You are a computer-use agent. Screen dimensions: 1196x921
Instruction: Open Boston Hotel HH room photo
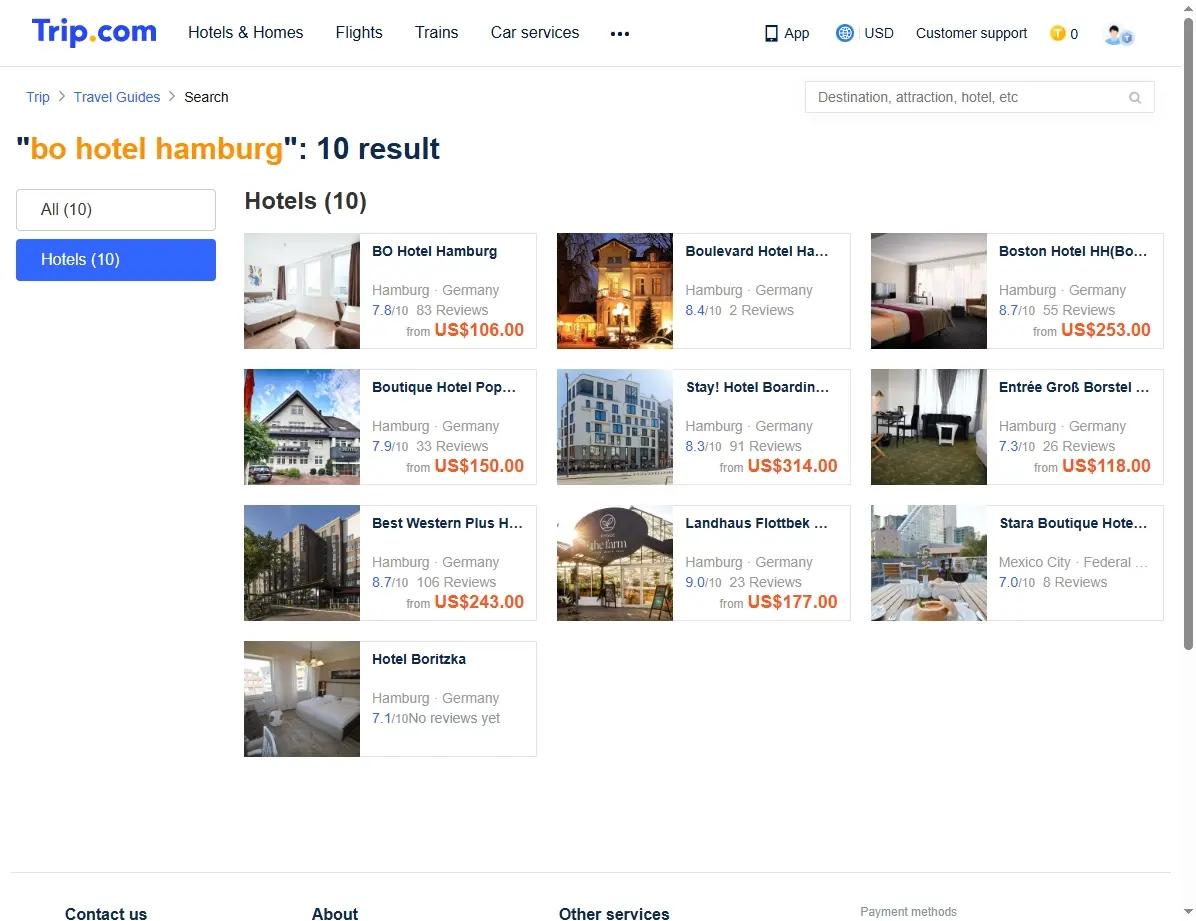929,291
